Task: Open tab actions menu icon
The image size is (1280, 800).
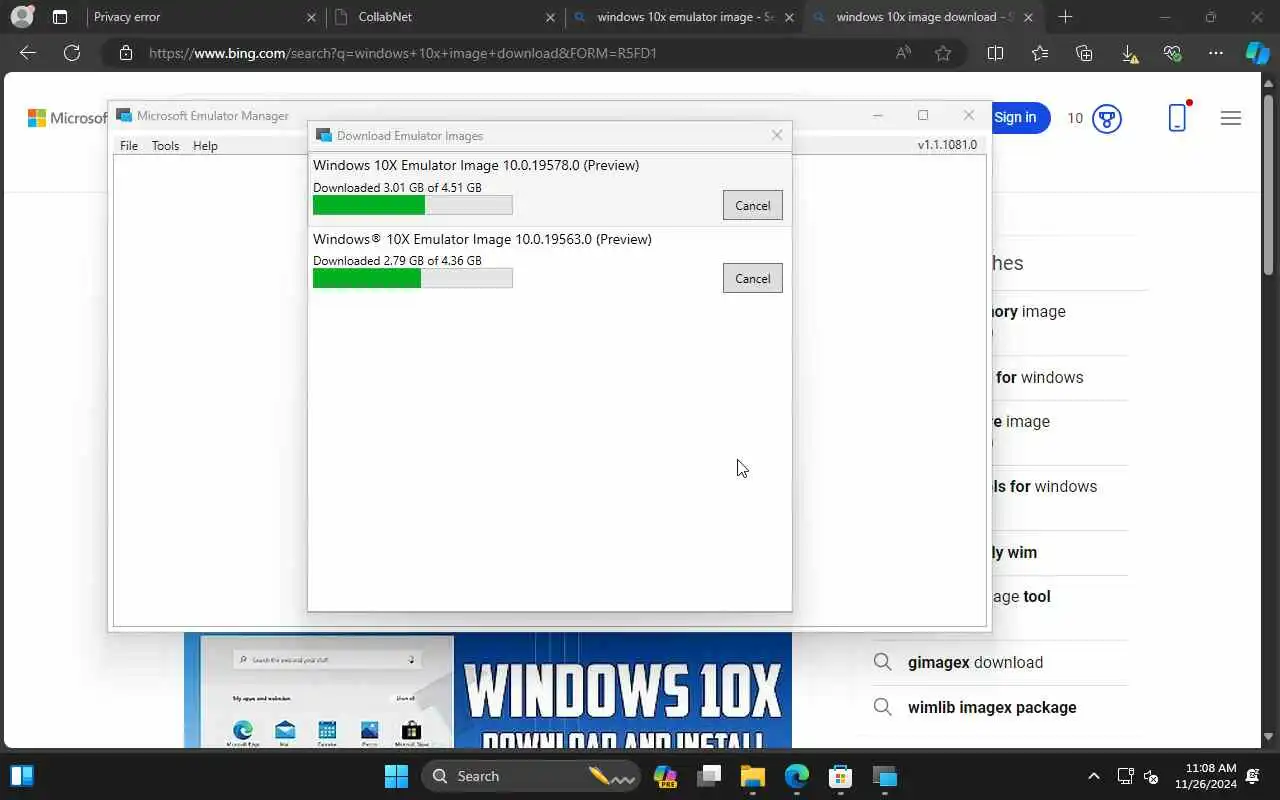Action: tap(60, 17)
